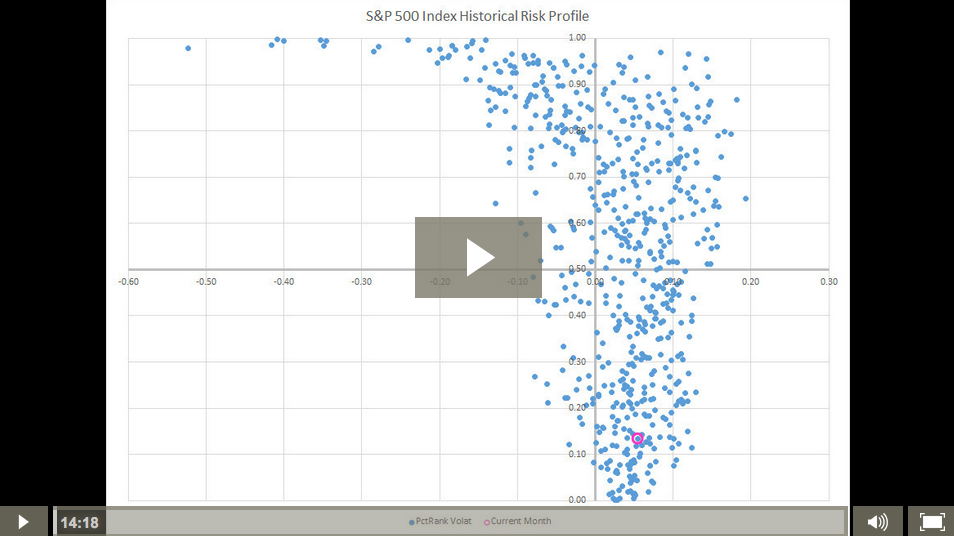Click the 1.00 y-axis label at top

tap(577, 38)
